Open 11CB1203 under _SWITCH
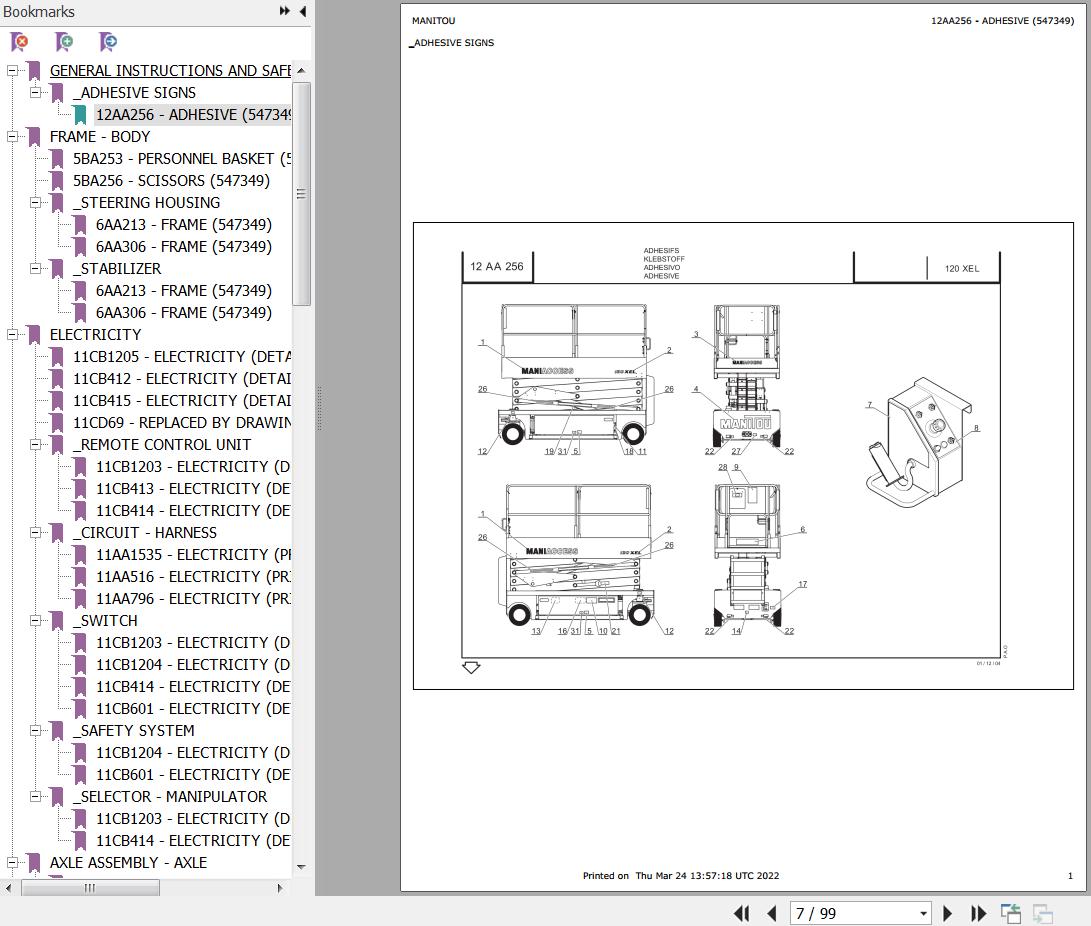 click(x=193, y=643)
